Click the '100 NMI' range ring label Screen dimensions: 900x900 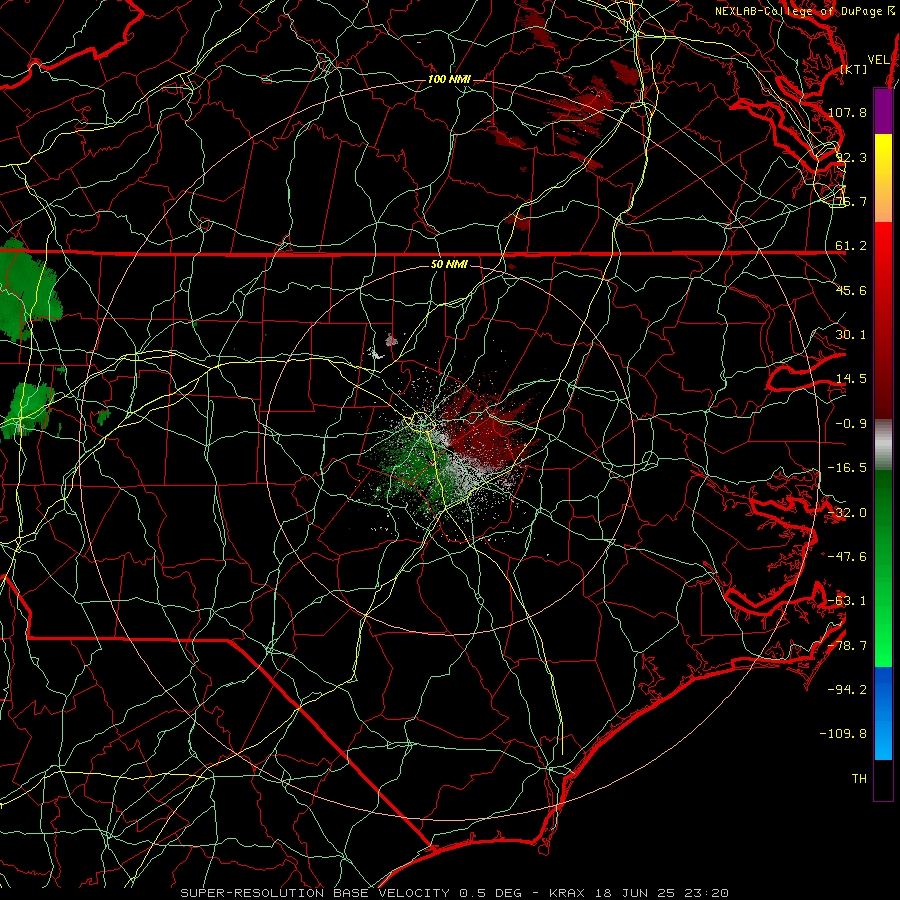(449, 79)
